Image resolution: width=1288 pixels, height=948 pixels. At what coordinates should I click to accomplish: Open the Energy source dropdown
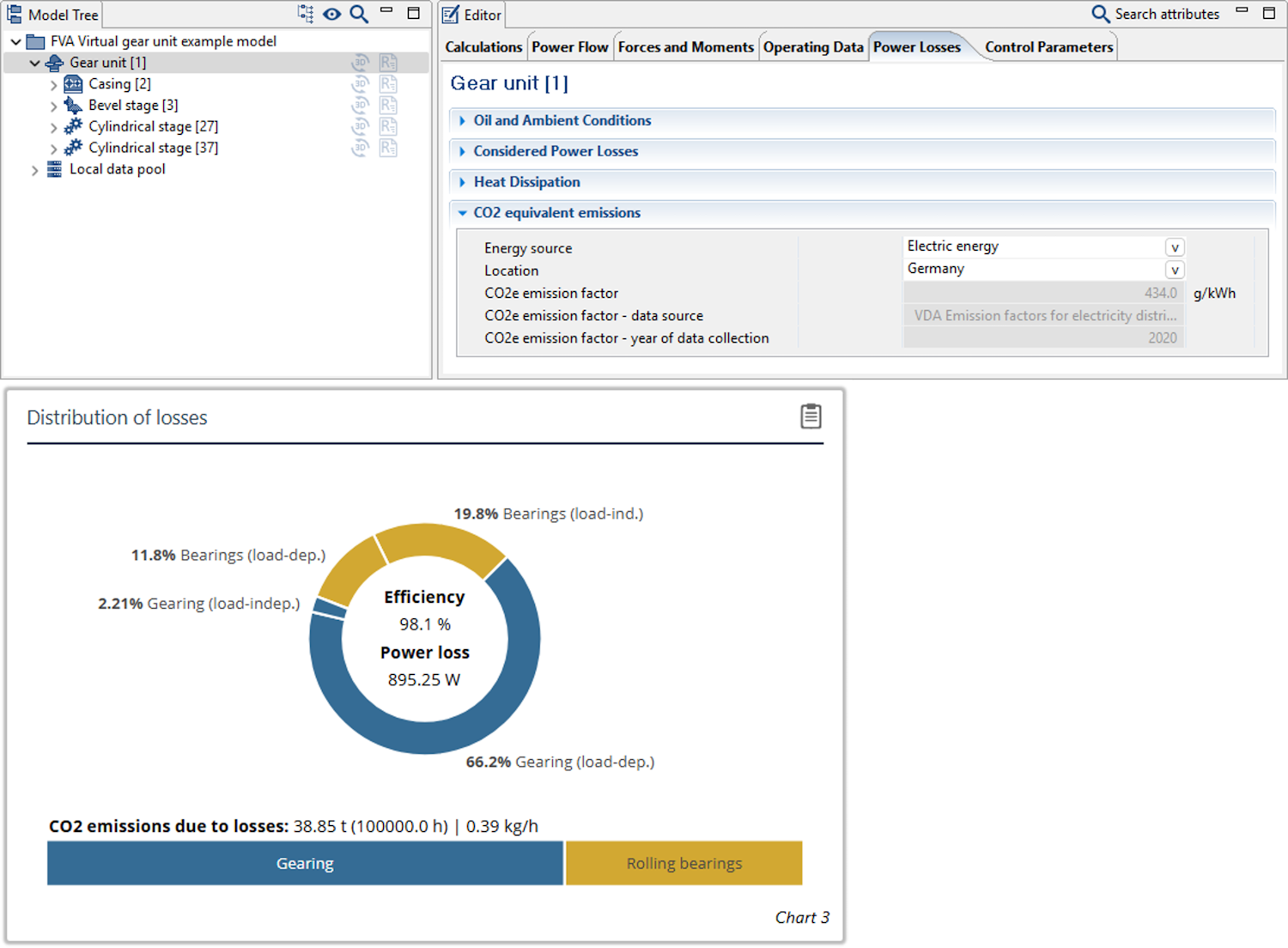click(1174, 247)
